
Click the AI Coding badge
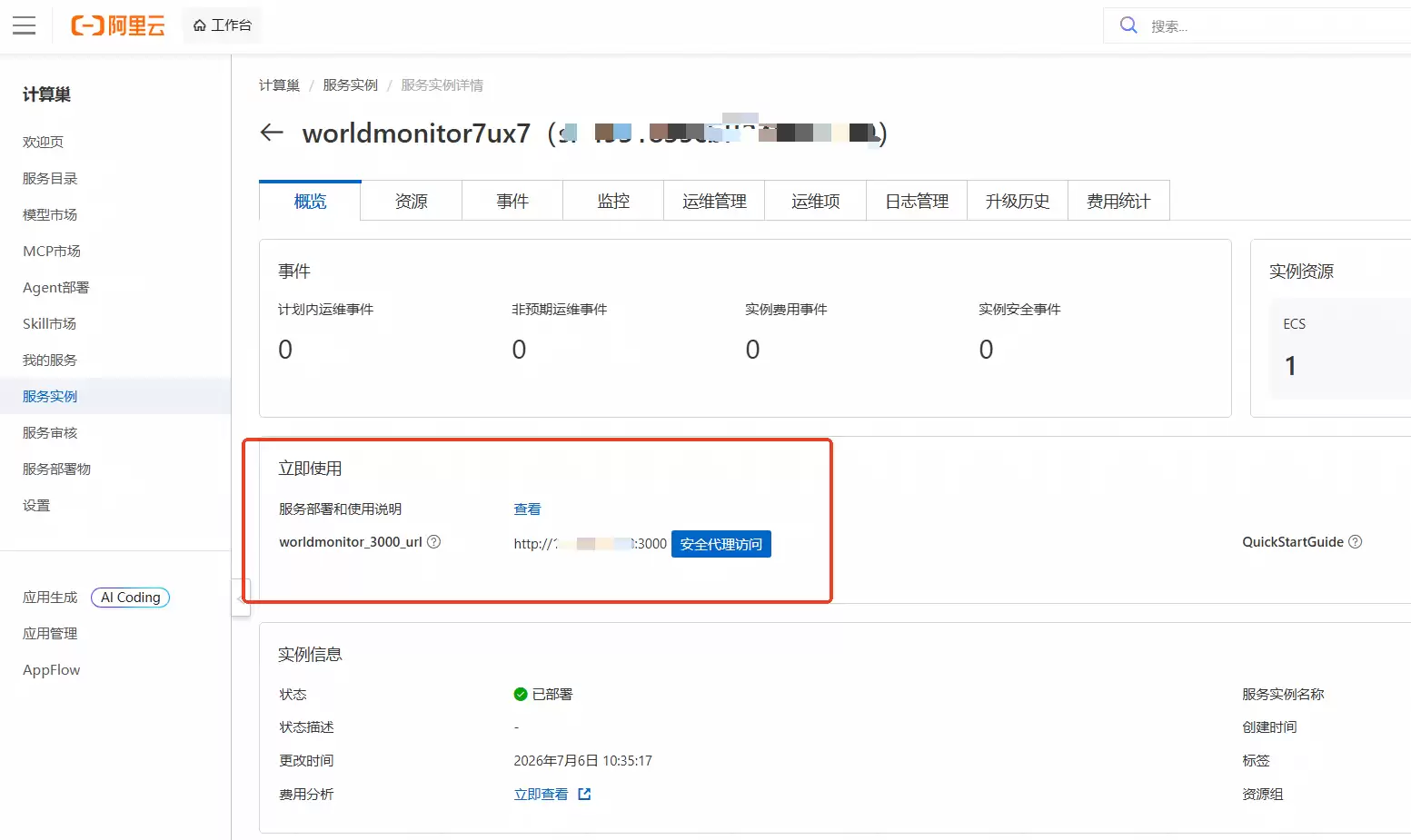[130, 597]
